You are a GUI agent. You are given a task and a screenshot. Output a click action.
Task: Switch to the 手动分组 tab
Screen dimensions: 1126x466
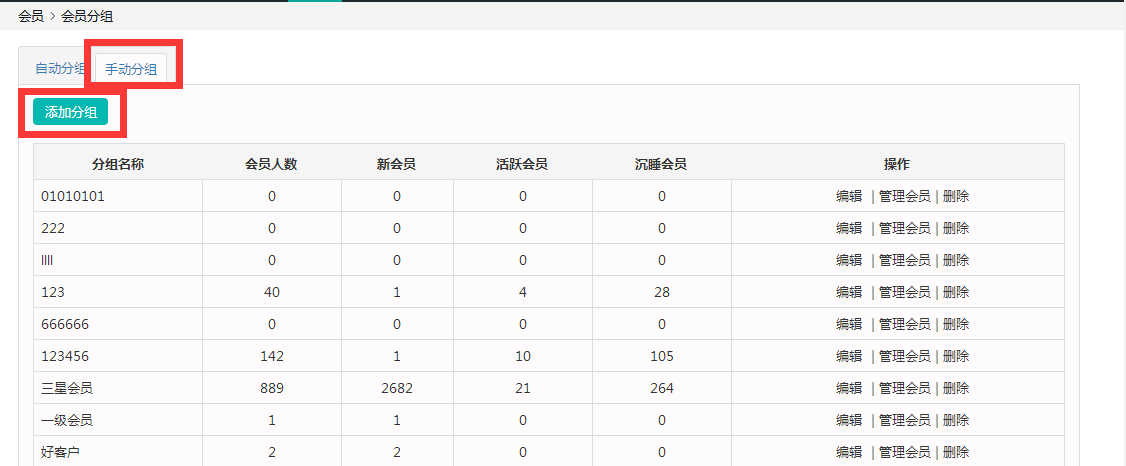pyautogui.click(x=131, y=69)
